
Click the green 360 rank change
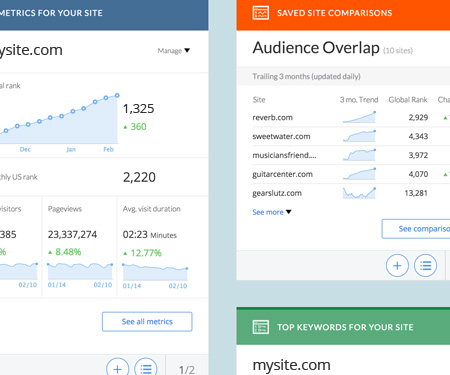coord(135,127)
